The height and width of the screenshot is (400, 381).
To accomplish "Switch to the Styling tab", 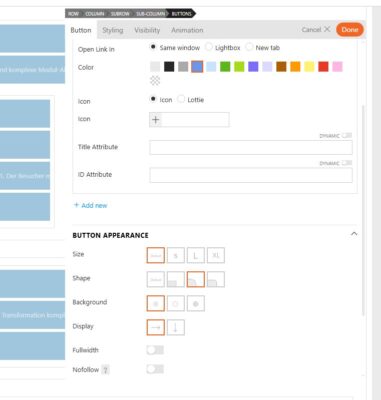I will (113, 30).
